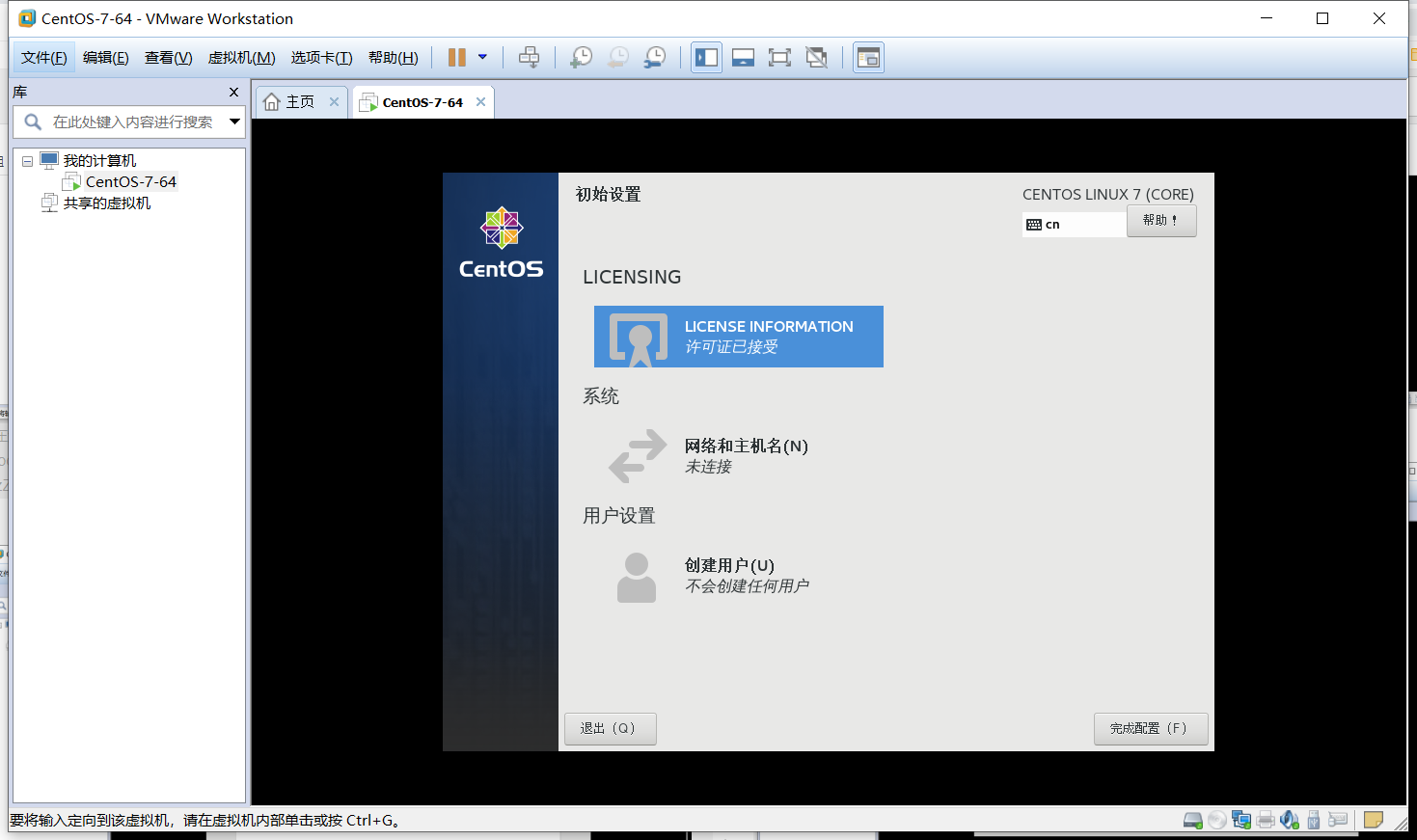The image size is (1417, 840).
Task: Click the license certificate icon
Action: [x=639, y=340]
